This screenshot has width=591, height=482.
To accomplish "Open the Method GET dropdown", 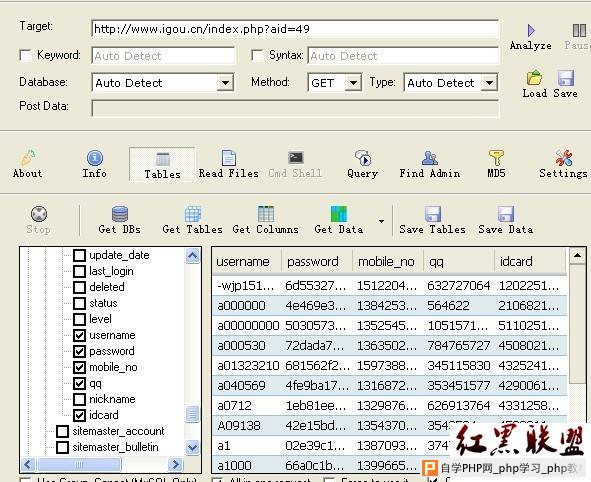I will coord(354,83).
